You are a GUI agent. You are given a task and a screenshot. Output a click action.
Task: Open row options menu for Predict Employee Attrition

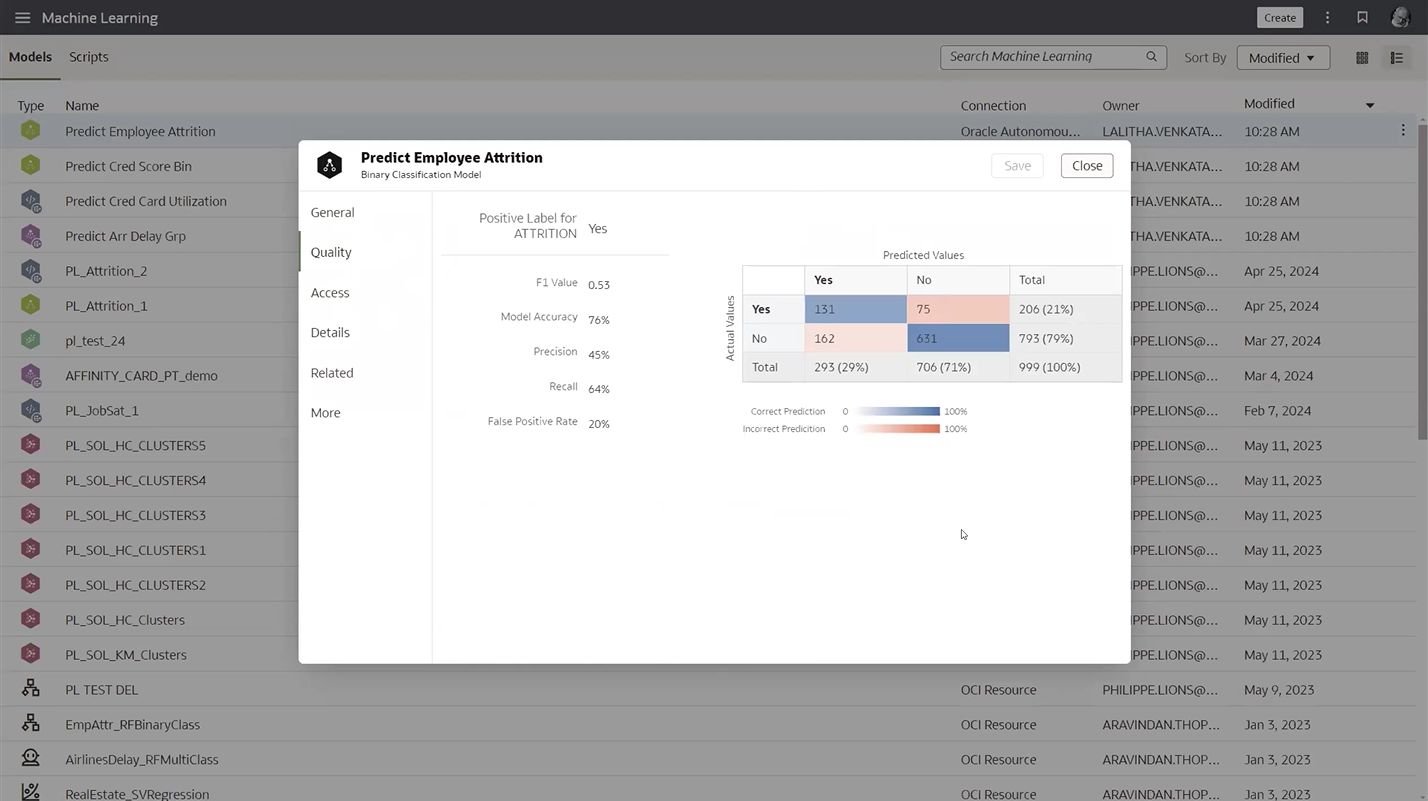(x=1403, y=130)
